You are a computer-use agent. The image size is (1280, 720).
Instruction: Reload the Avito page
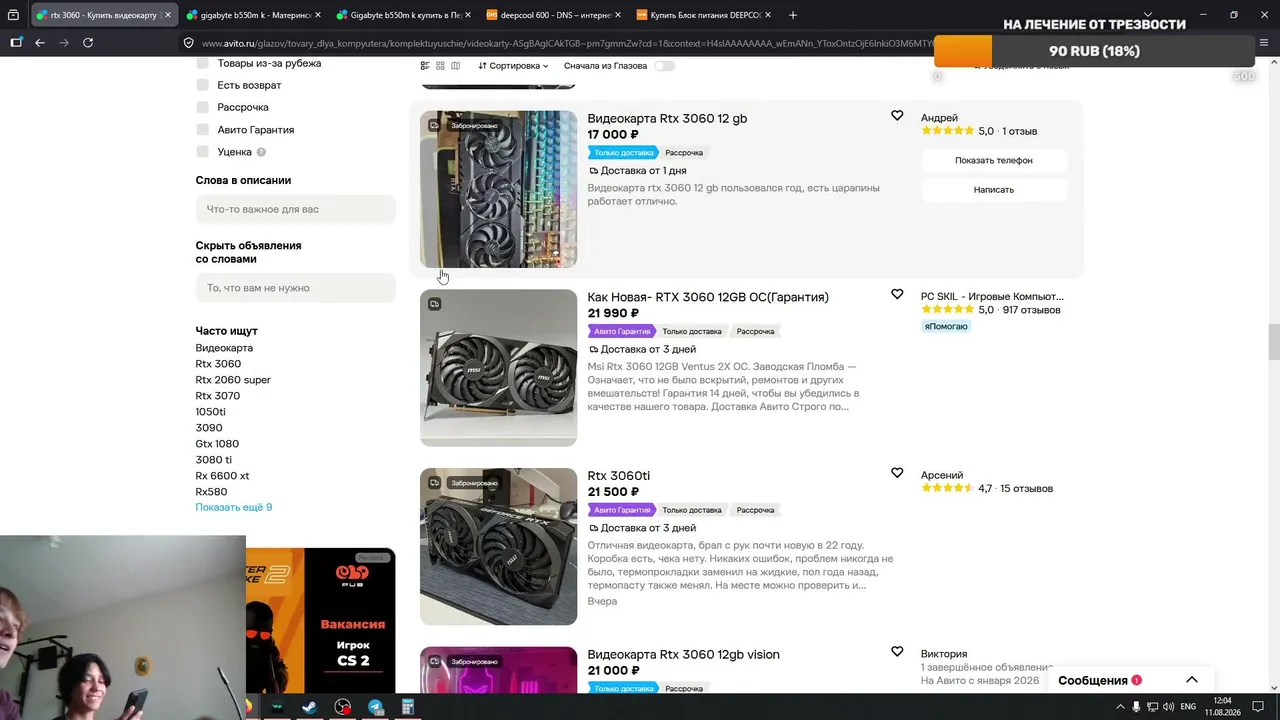[88, 43]
